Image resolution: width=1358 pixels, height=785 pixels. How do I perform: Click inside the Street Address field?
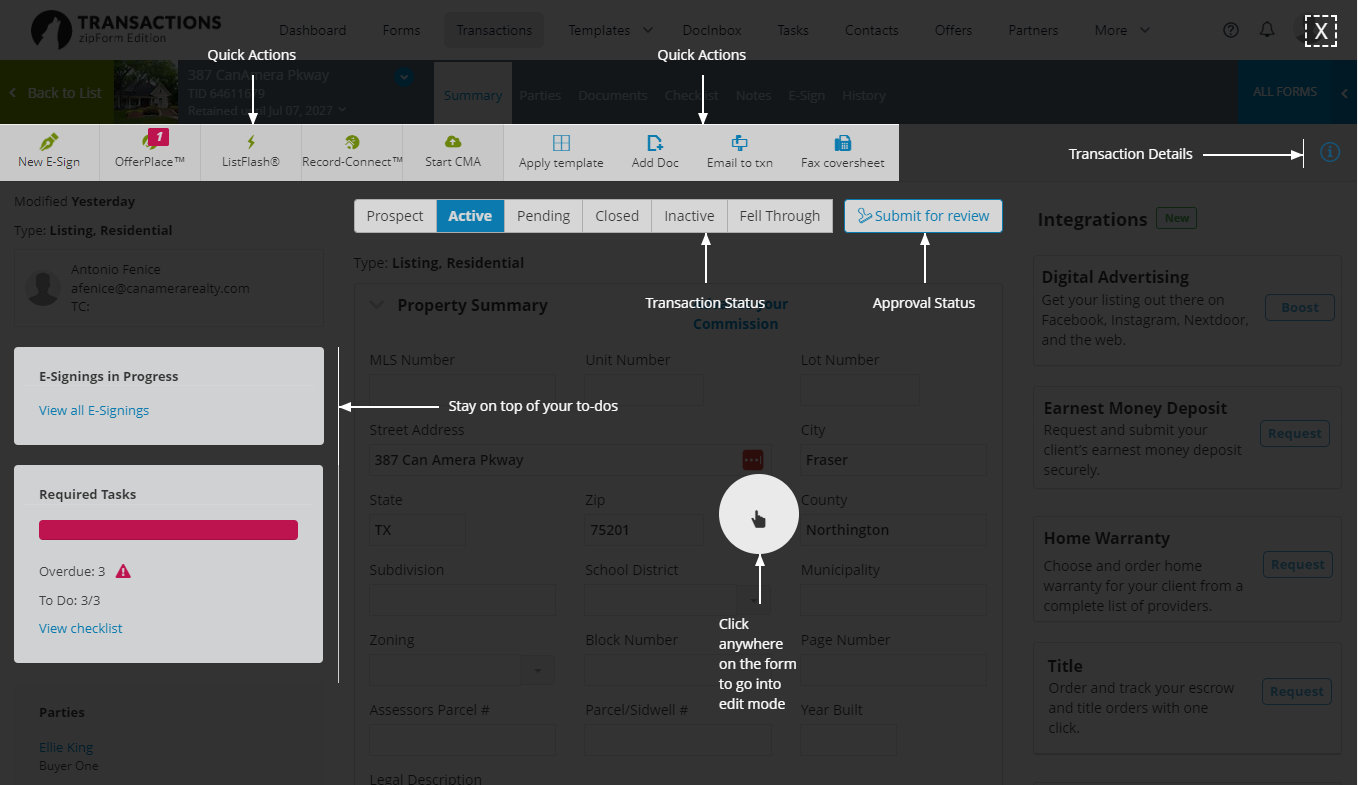(550, 460)
